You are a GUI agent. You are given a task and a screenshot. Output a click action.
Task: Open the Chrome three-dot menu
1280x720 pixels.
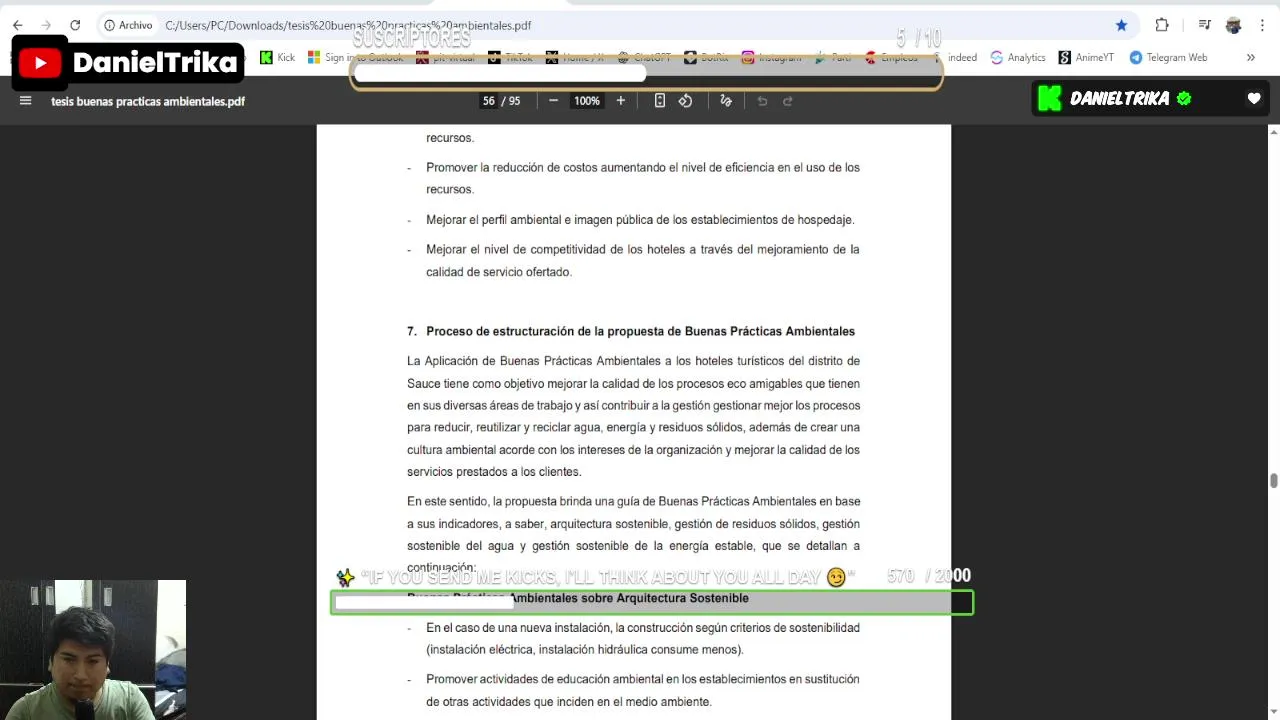click(x=1262, y=25)
